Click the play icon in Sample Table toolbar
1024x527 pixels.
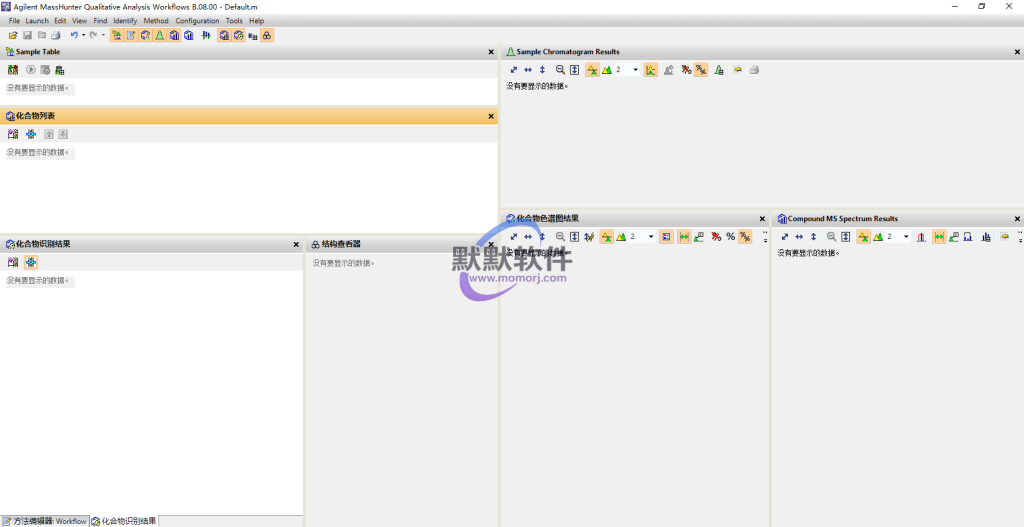click(x=31, y=70)
